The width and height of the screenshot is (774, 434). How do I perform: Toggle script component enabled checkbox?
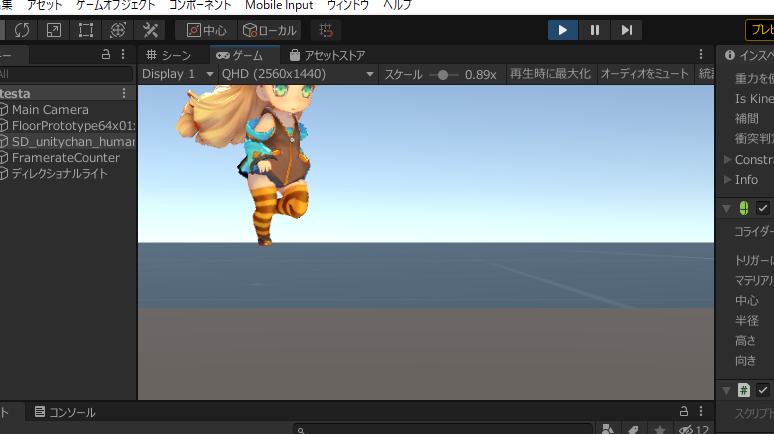pyautogui.click(x=763, y=390)
